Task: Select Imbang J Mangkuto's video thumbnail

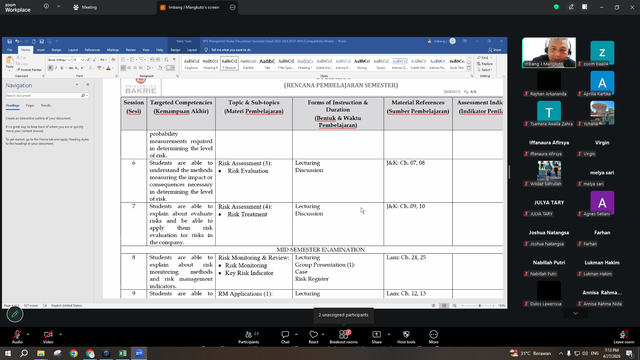Action: tap(549, 52)
